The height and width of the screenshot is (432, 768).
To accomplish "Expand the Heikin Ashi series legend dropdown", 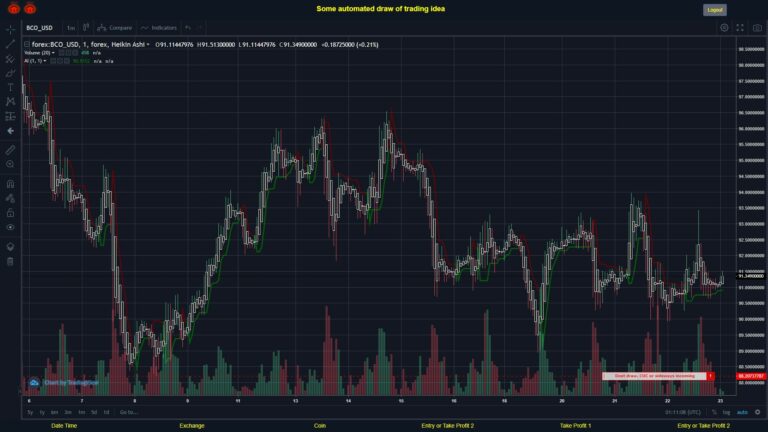I will (148, 45).
